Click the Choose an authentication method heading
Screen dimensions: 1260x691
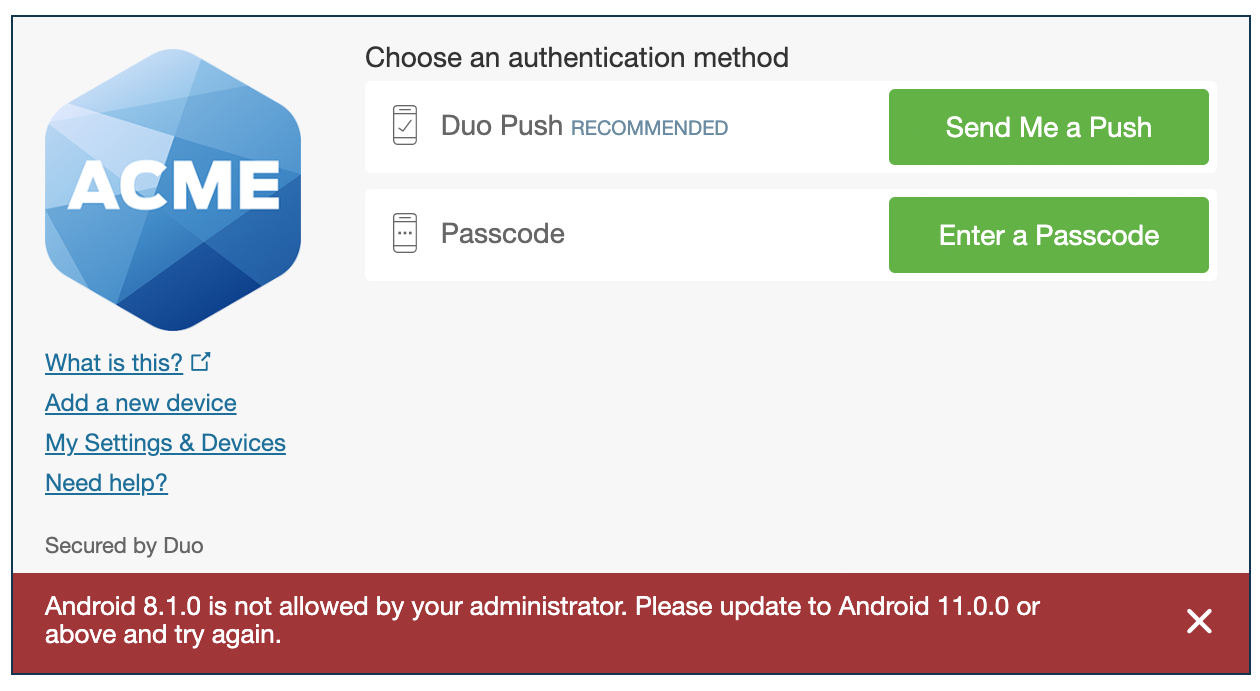pos(578,57)
